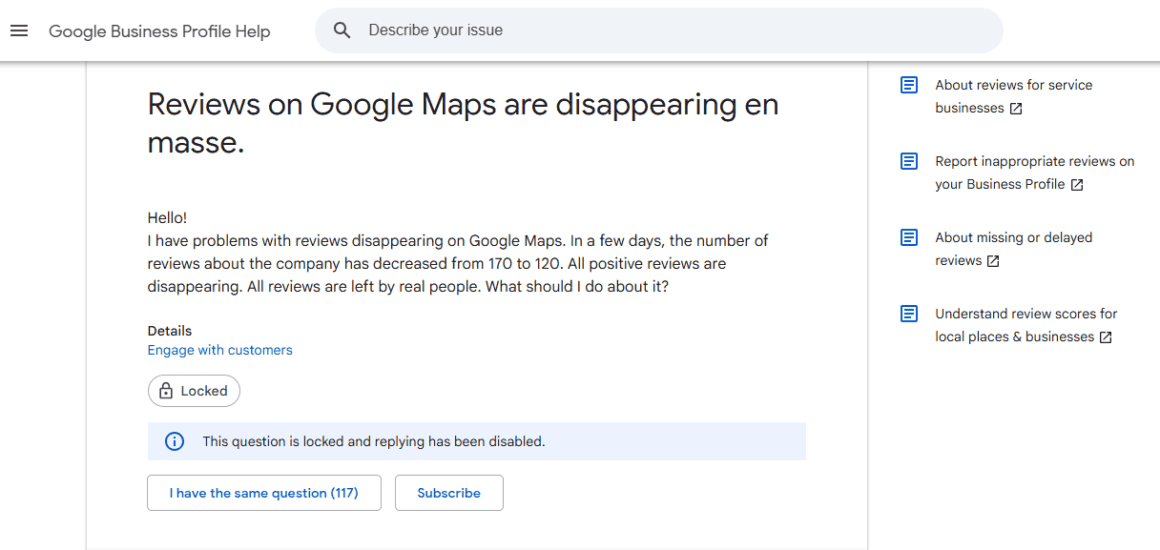Click the Locked status chip
The width and height of the screenshot is (1160, 550).
[x=194, y=391]
